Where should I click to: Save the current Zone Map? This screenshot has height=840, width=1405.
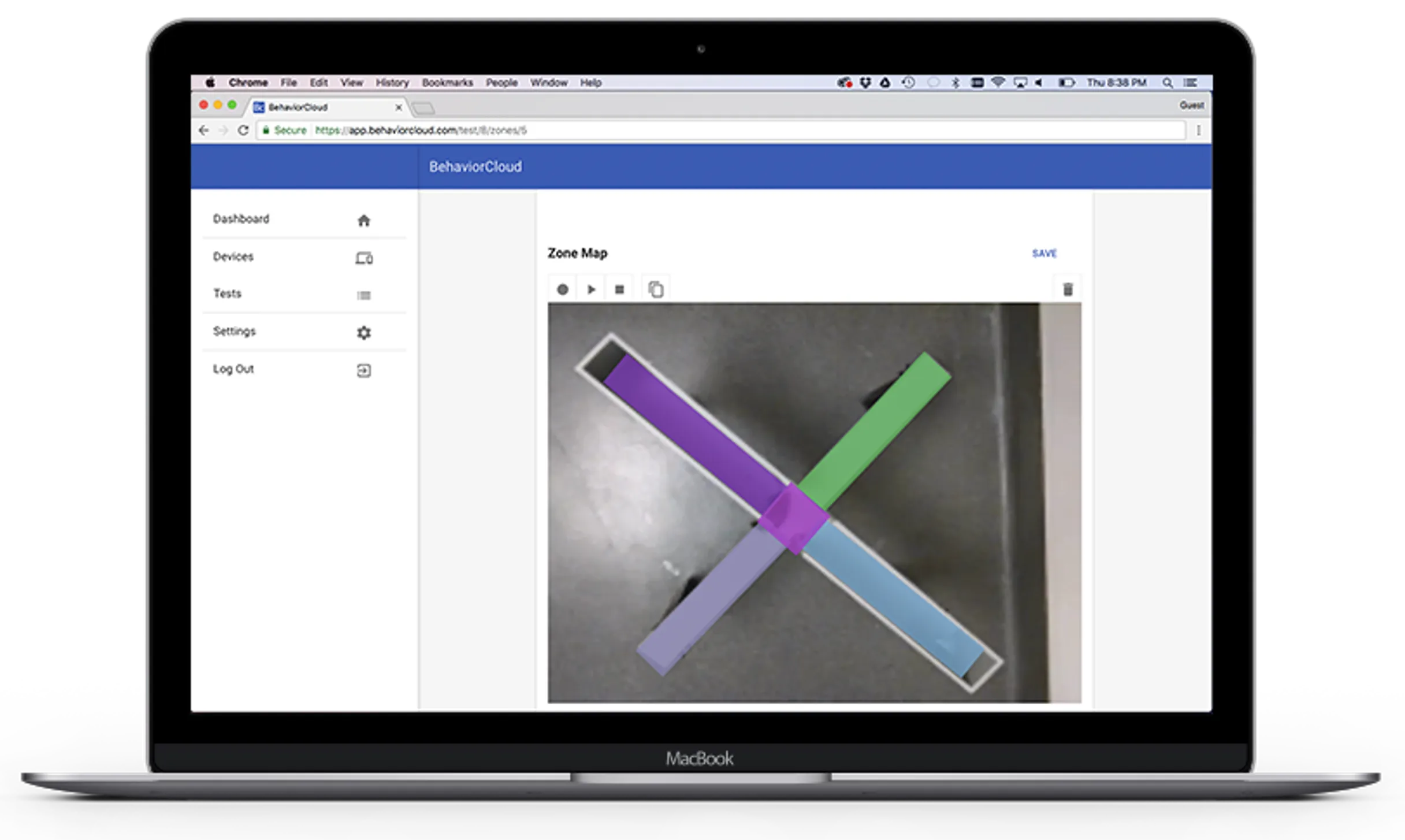(x=1044, y=253)
